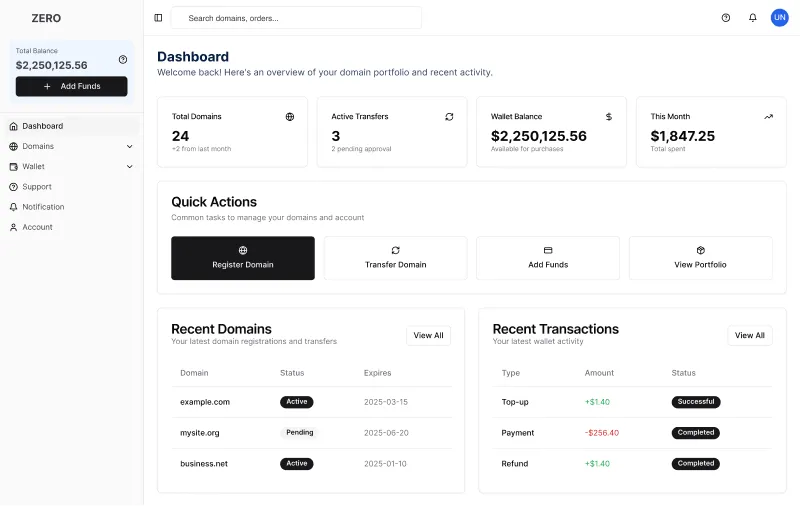Expand the Domains sidebar chevron
The height and width of the screenshot is (508, 800).
129,147
